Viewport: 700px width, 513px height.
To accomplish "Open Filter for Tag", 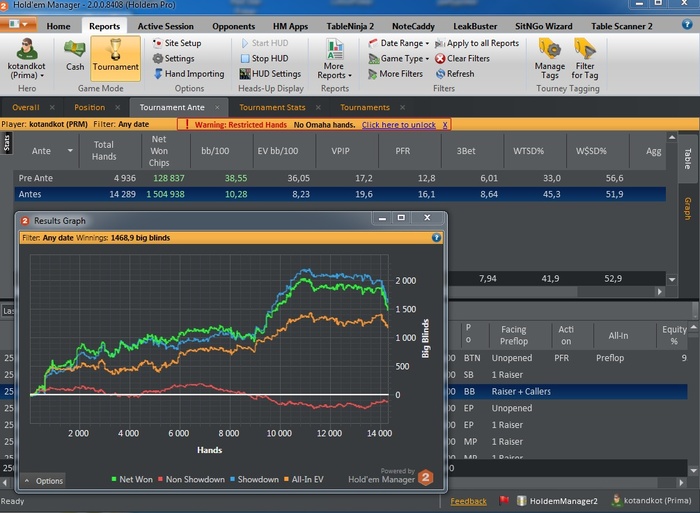I will pyautogui.click(x=585, y=59).
